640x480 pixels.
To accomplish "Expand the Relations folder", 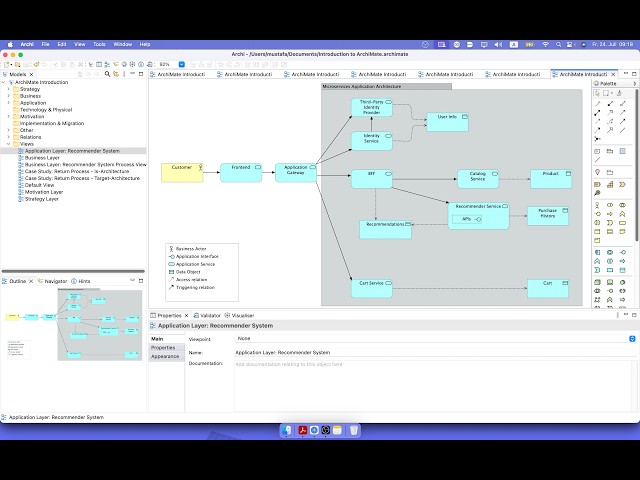I will coord(9,137).
